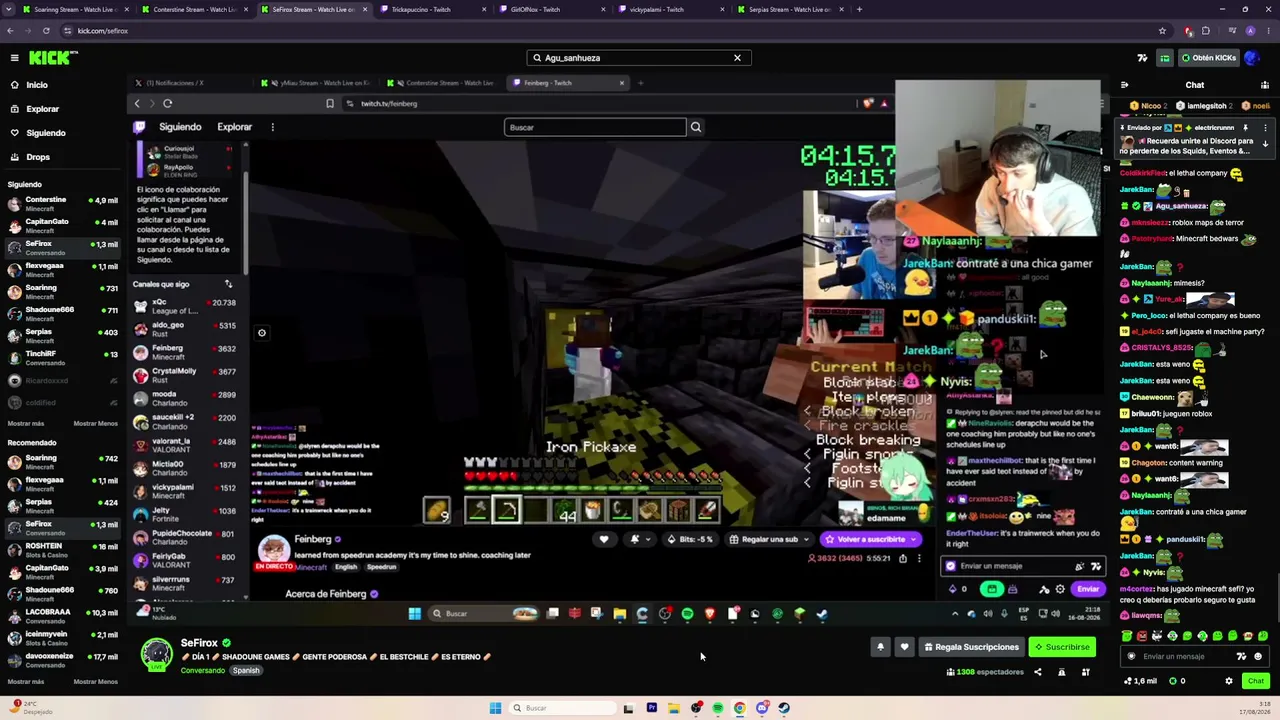Screen dimensions: 1280x720
Task: Click the Obtén KICKs button
Action: [x=1208, y=58]
